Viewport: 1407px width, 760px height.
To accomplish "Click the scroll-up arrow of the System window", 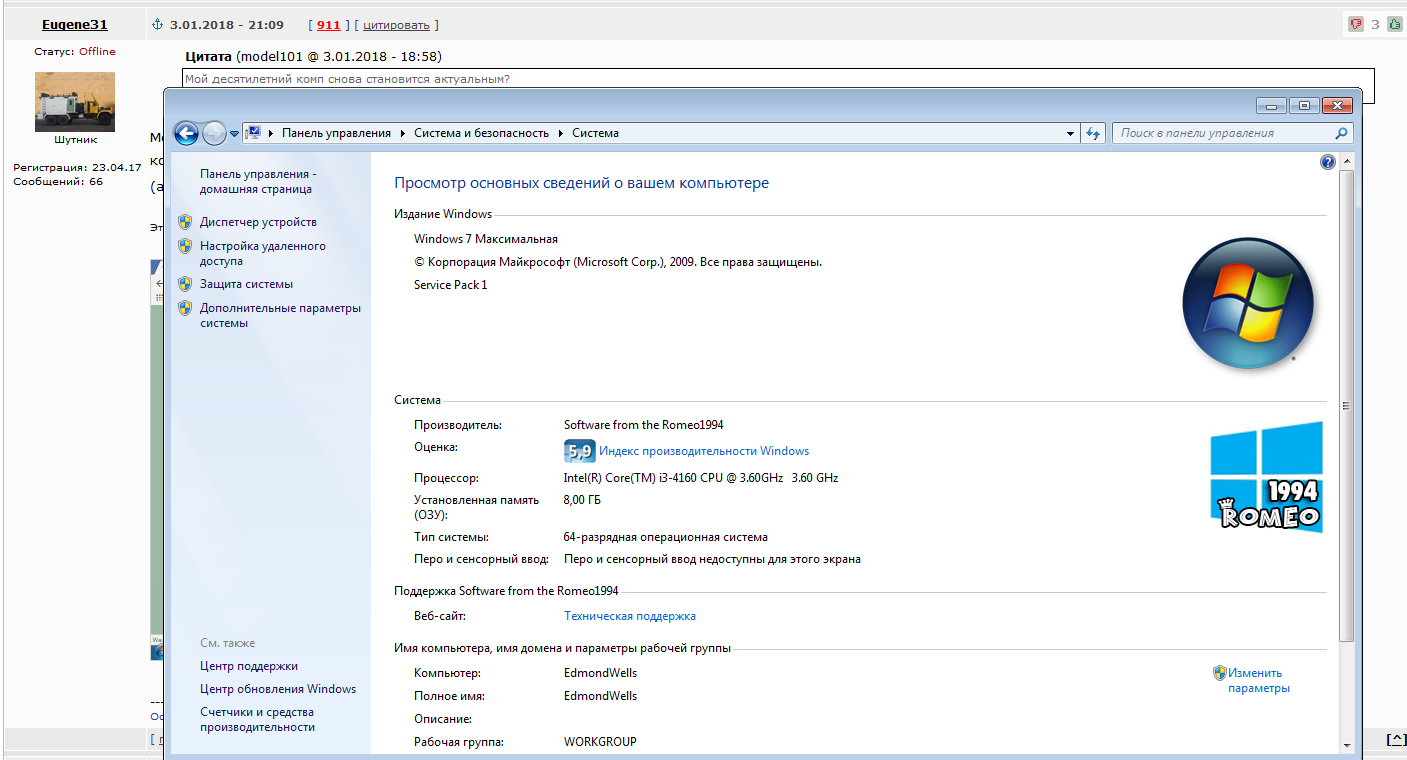I will point(1346,161).
